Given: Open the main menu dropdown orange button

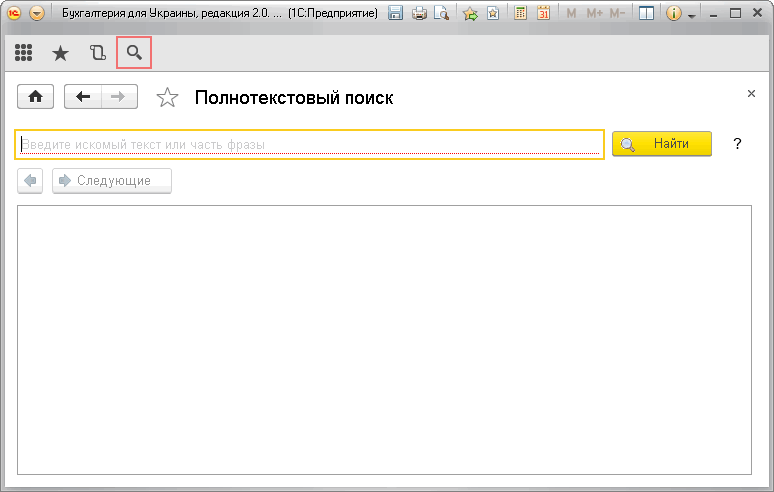Looking at the screenshot, I should (37, 14).
